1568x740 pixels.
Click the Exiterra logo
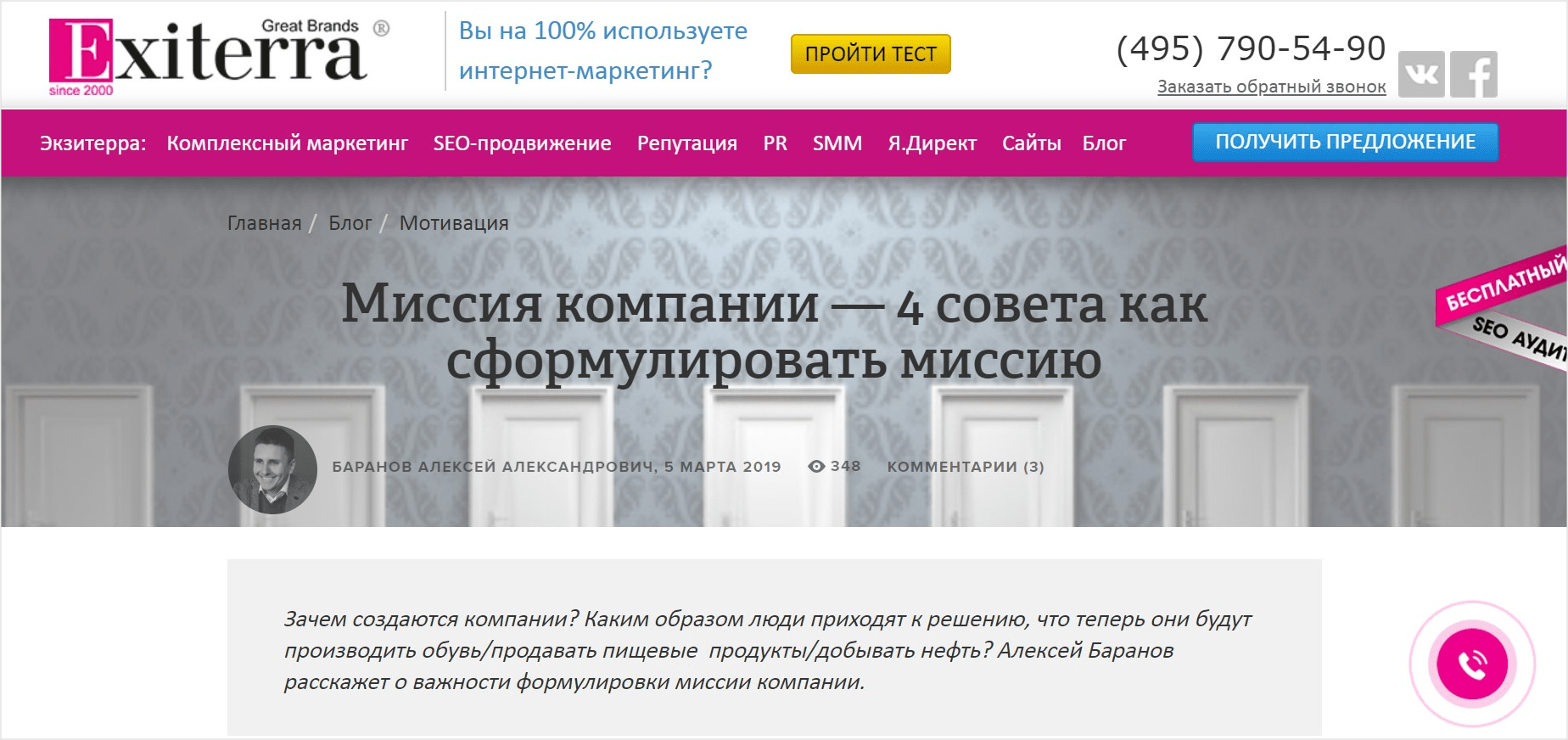[x=218, y=56]
